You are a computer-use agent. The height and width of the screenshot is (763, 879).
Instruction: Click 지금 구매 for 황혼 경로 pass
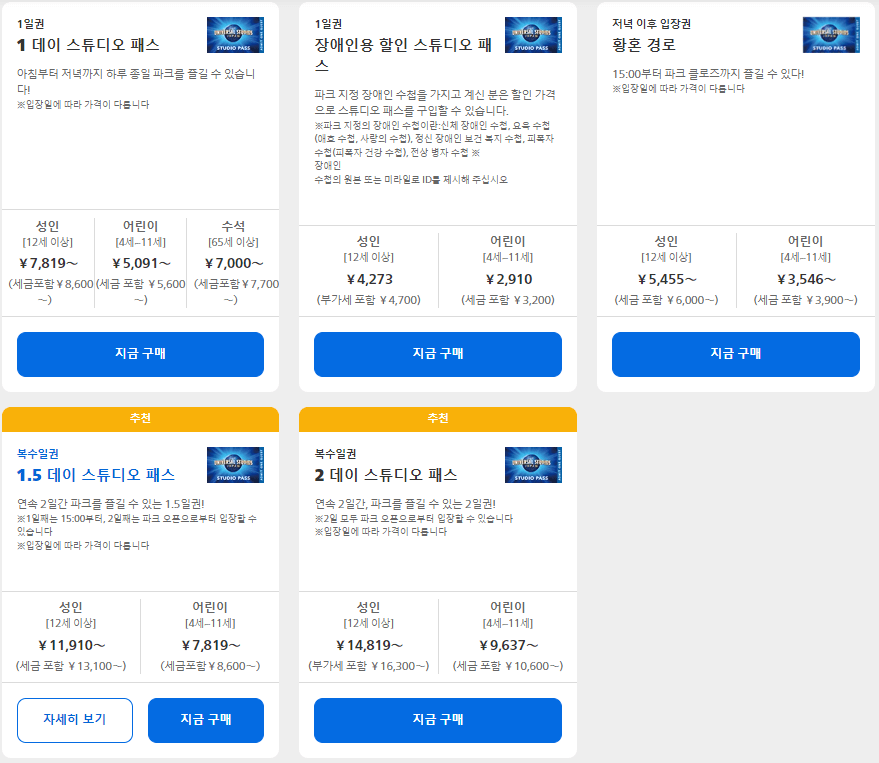tap(735, 354)
